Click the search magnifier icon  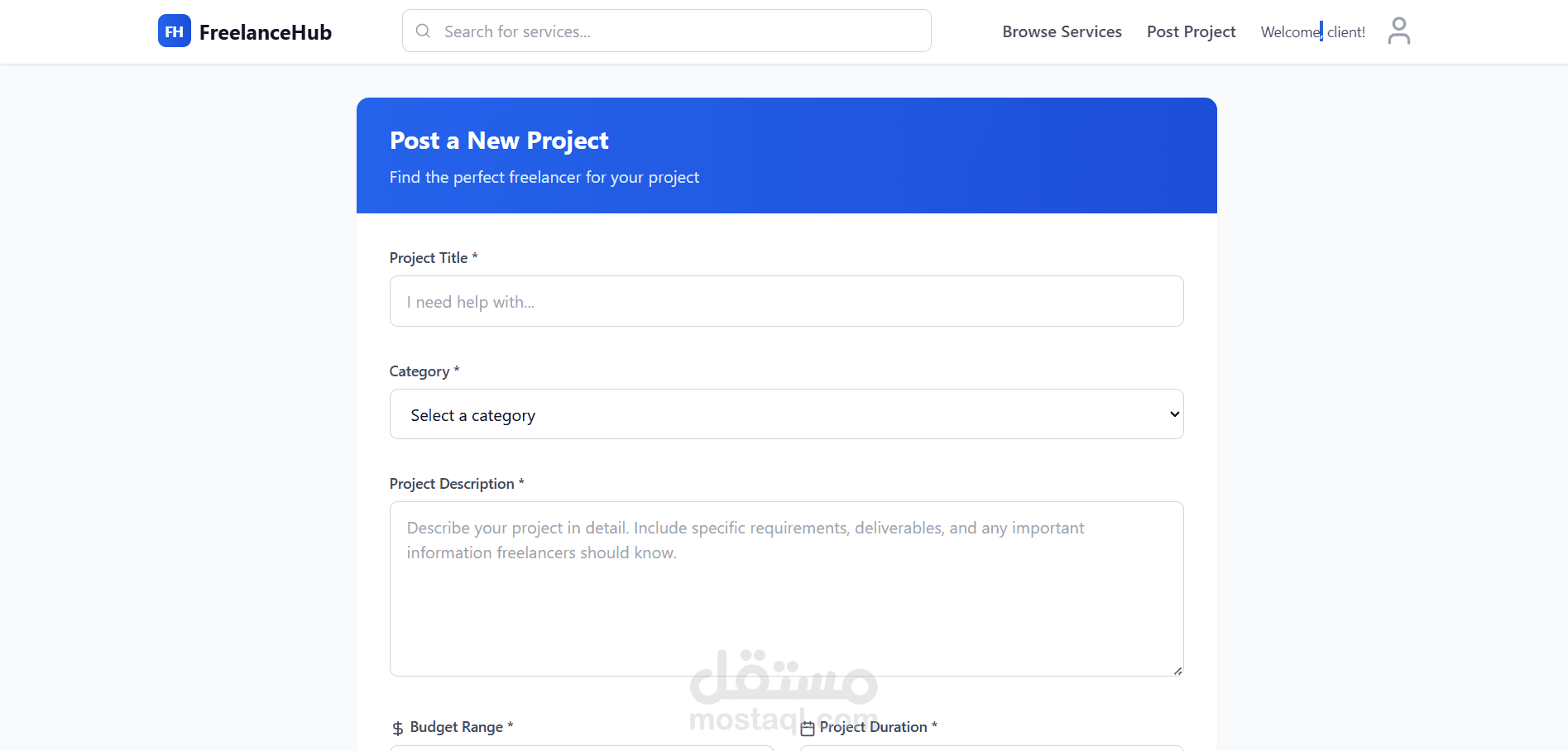click(423, 31)
